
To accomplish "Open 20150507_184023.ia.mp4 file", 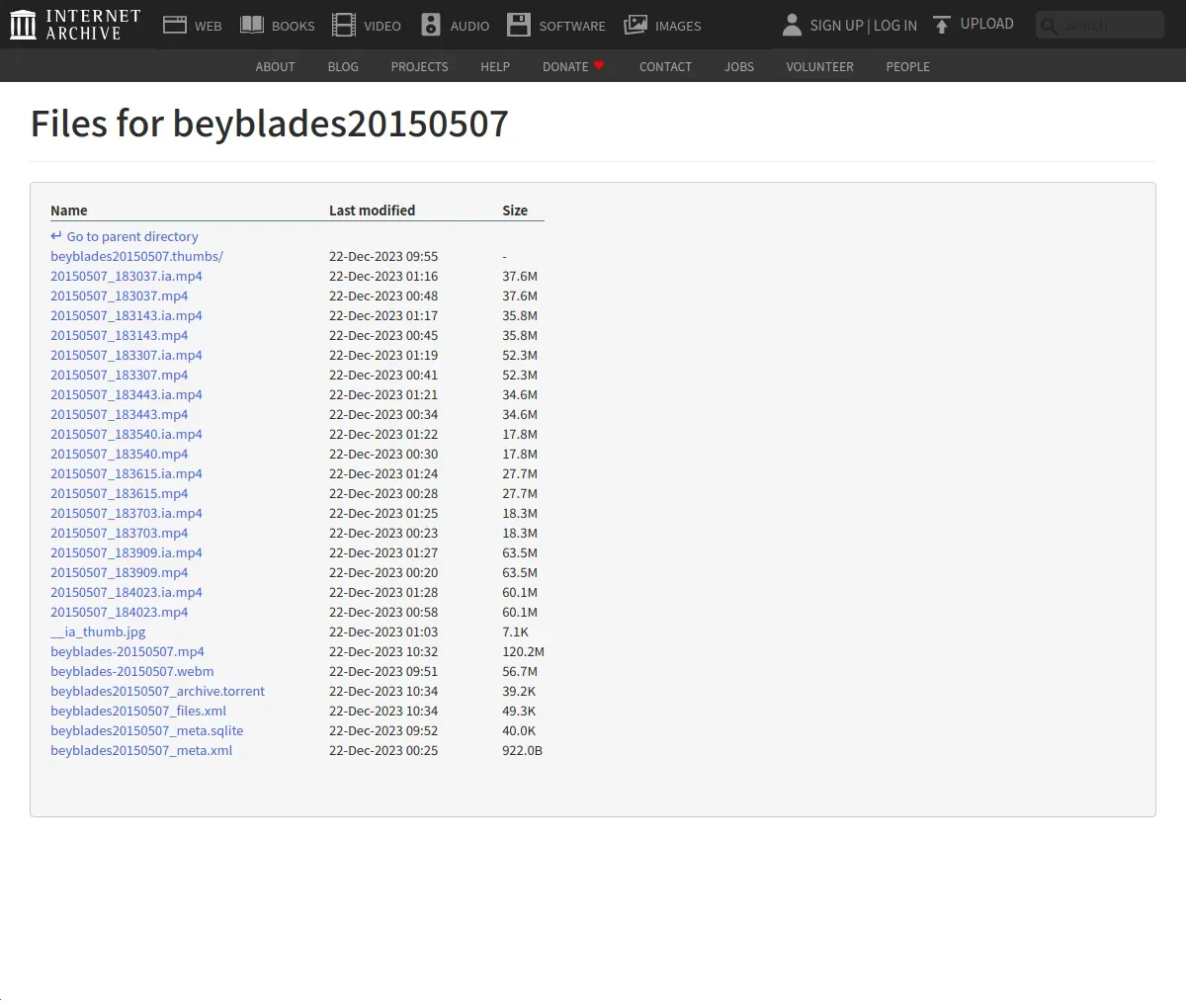I will point(127,592).
